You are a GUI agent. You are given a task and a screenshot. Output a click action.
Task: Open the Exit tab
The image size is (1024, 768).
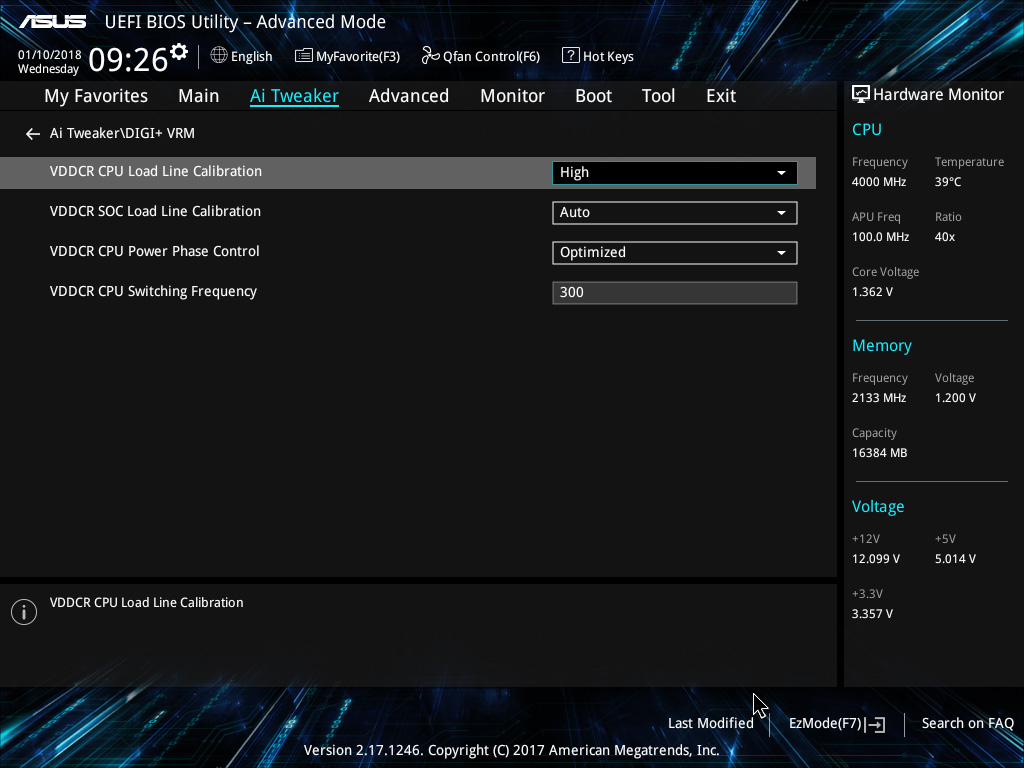(721, 95)
